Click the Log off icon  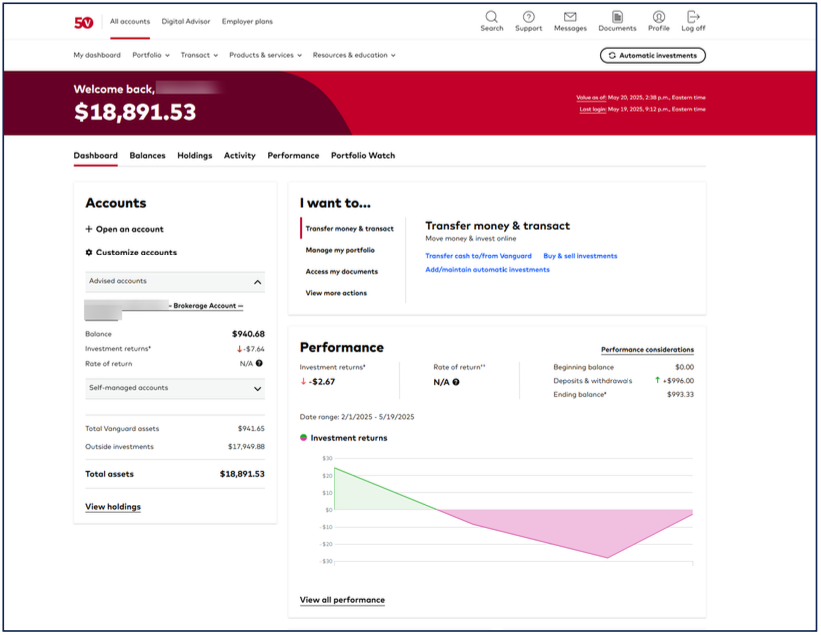(x=693, y=17)
